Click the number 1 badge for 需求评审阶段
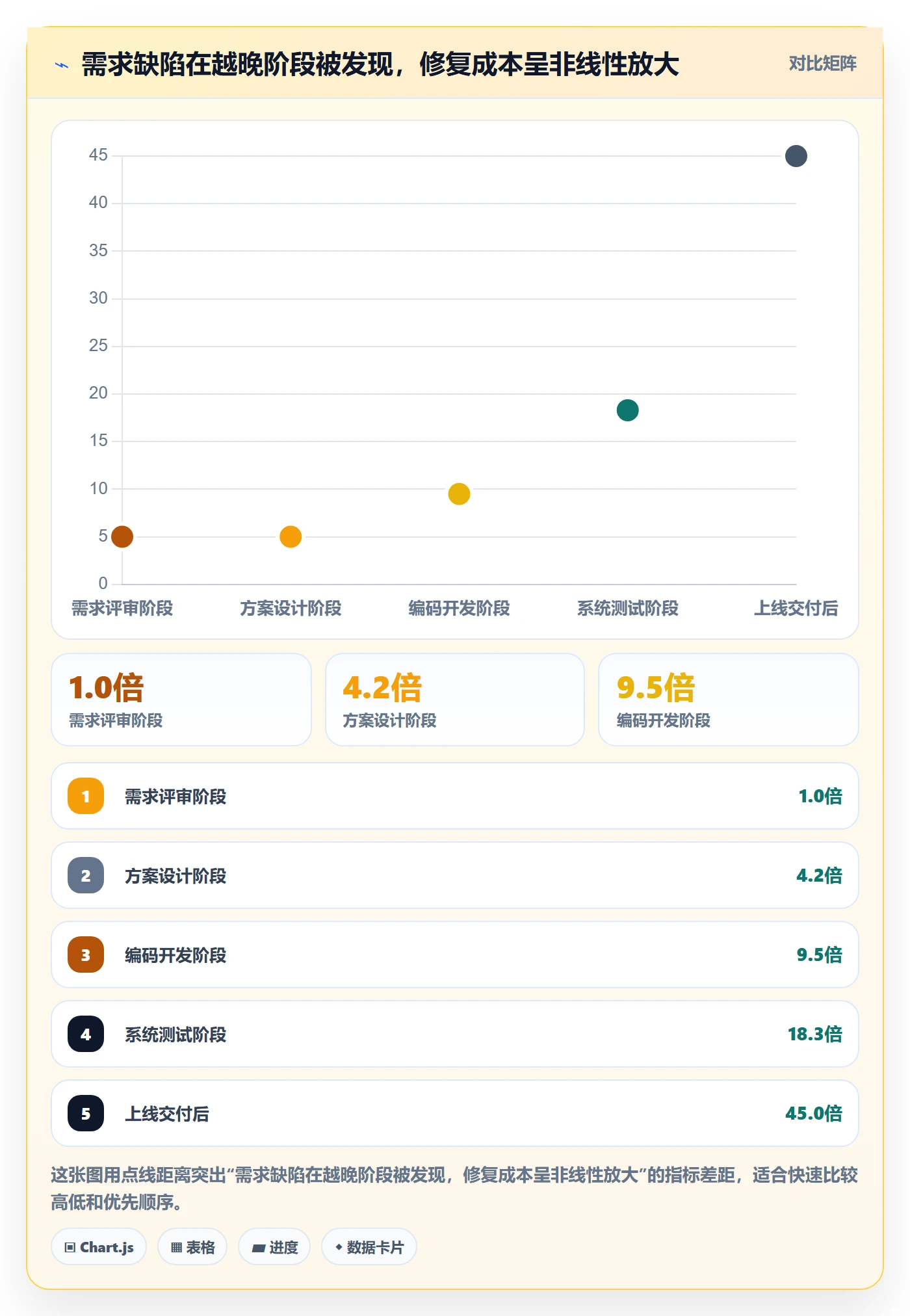 [86, 796]
